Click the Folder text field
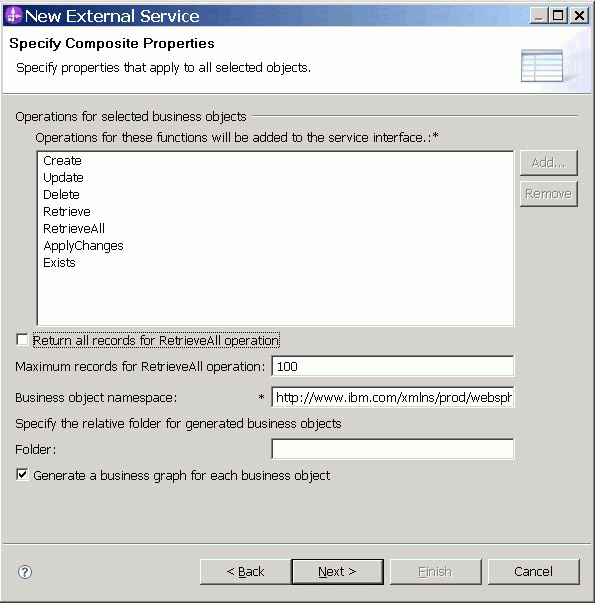The height and width of the screenshot is (603, 595). (x=392, y=449)
